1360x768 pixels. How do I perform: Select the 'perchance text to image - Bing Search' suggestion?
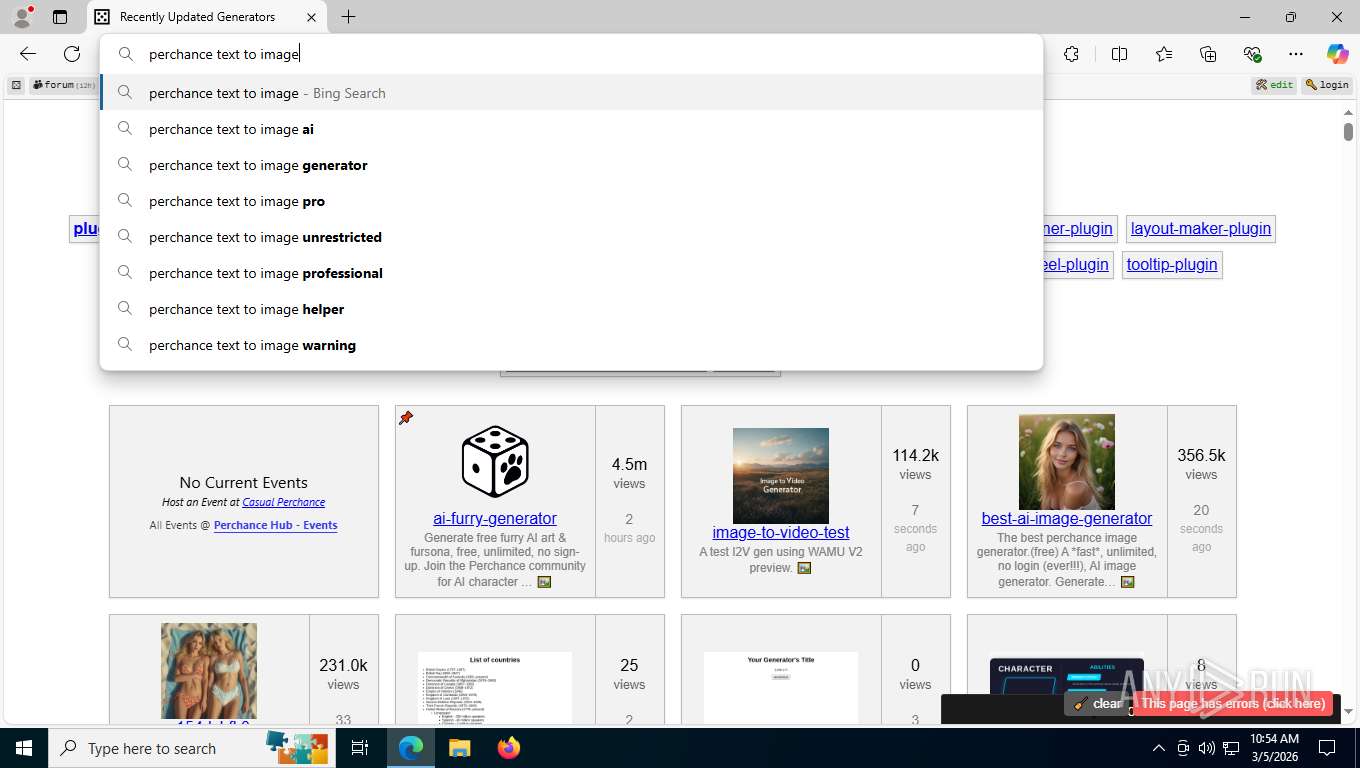(571, 93)
